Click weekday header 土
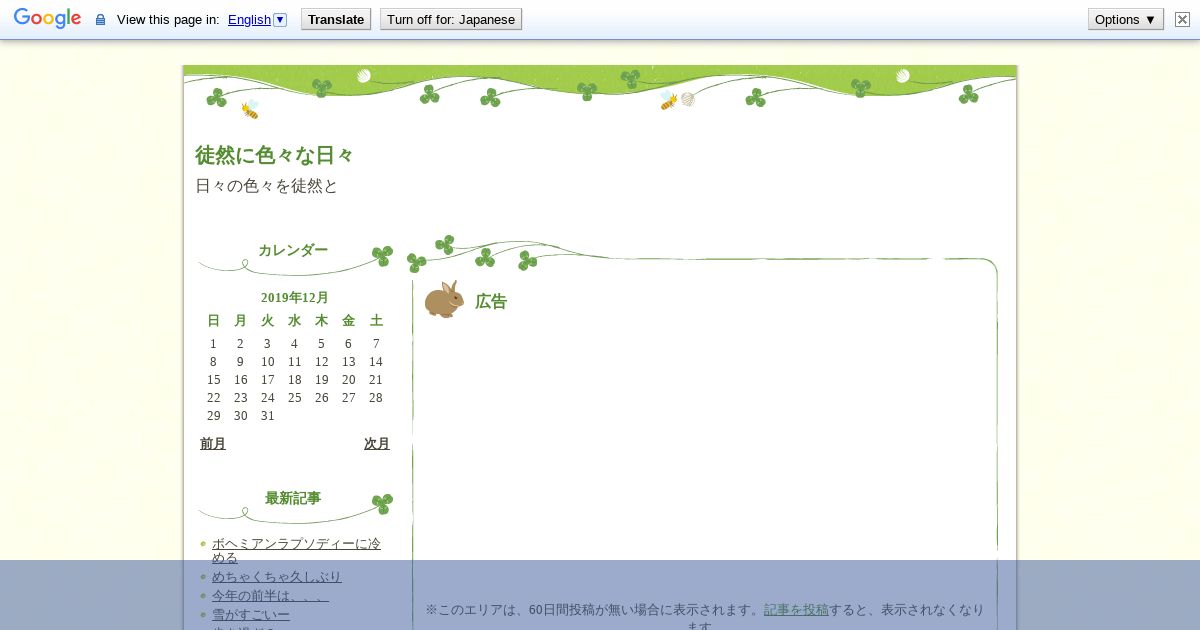The height and width of the screenshot is (630, 1200). click(376, 320)
